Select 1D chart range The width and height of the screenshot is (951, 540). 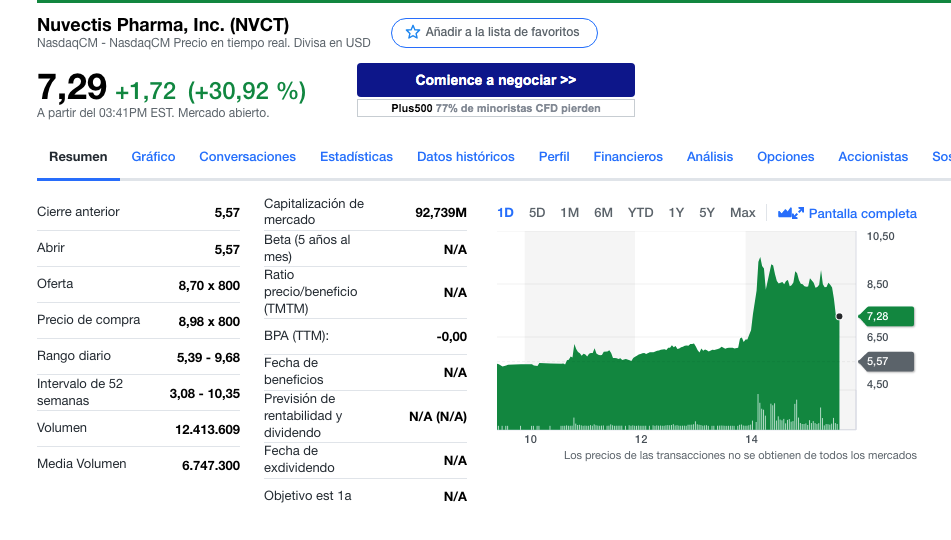tap(505, 213)
